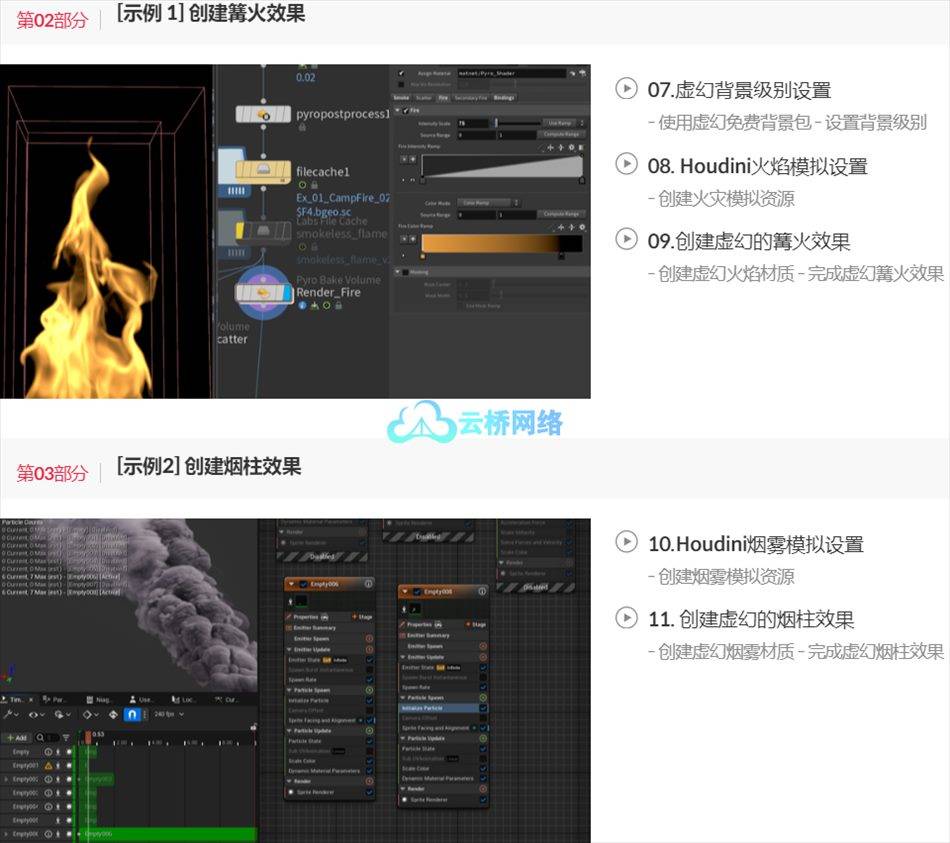Screen dimensions: 950x843
Task: Click the play icon beside lesson 08
Action: coord(626,164)
